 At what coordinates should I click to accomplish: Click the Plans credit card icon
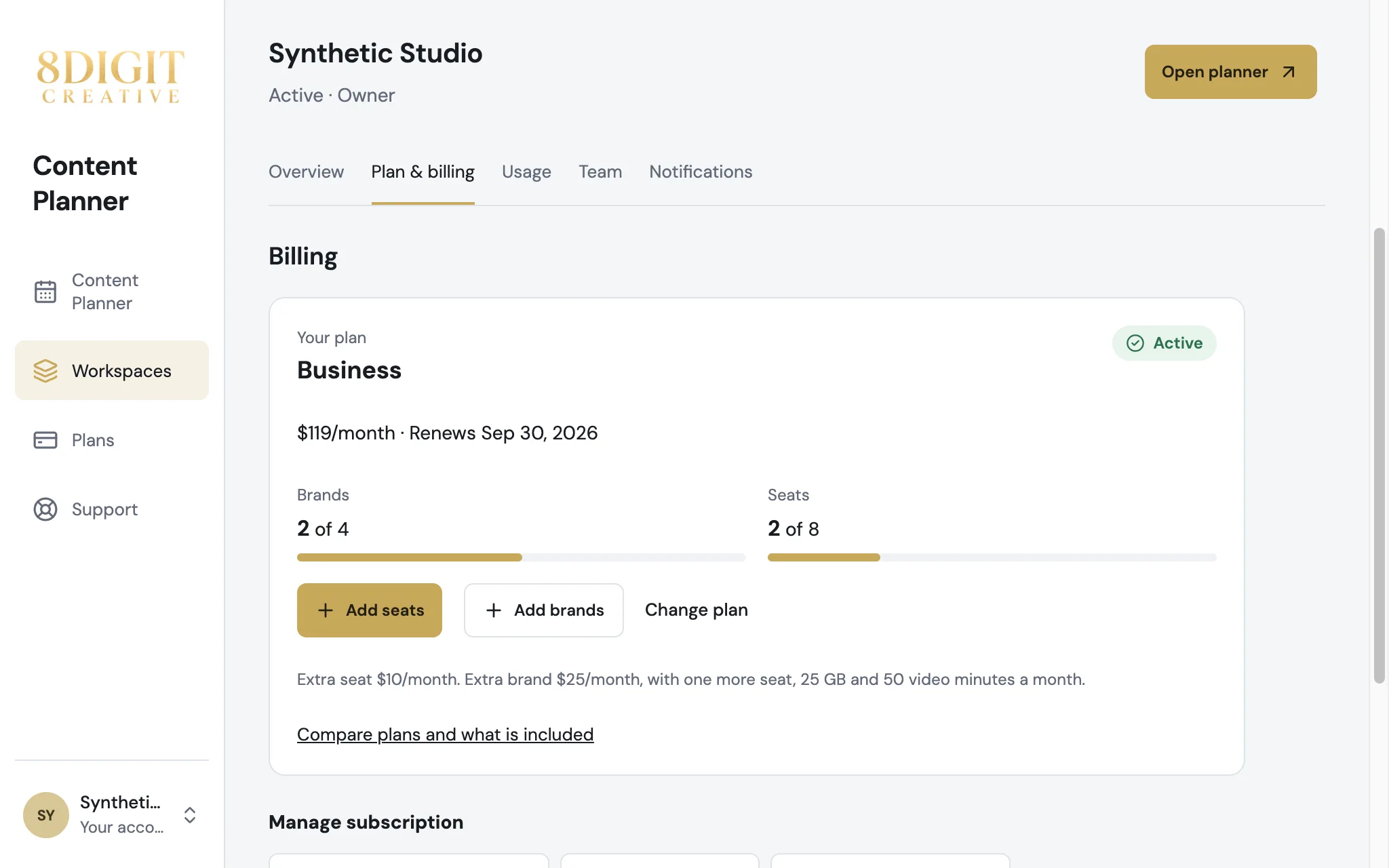45,440
